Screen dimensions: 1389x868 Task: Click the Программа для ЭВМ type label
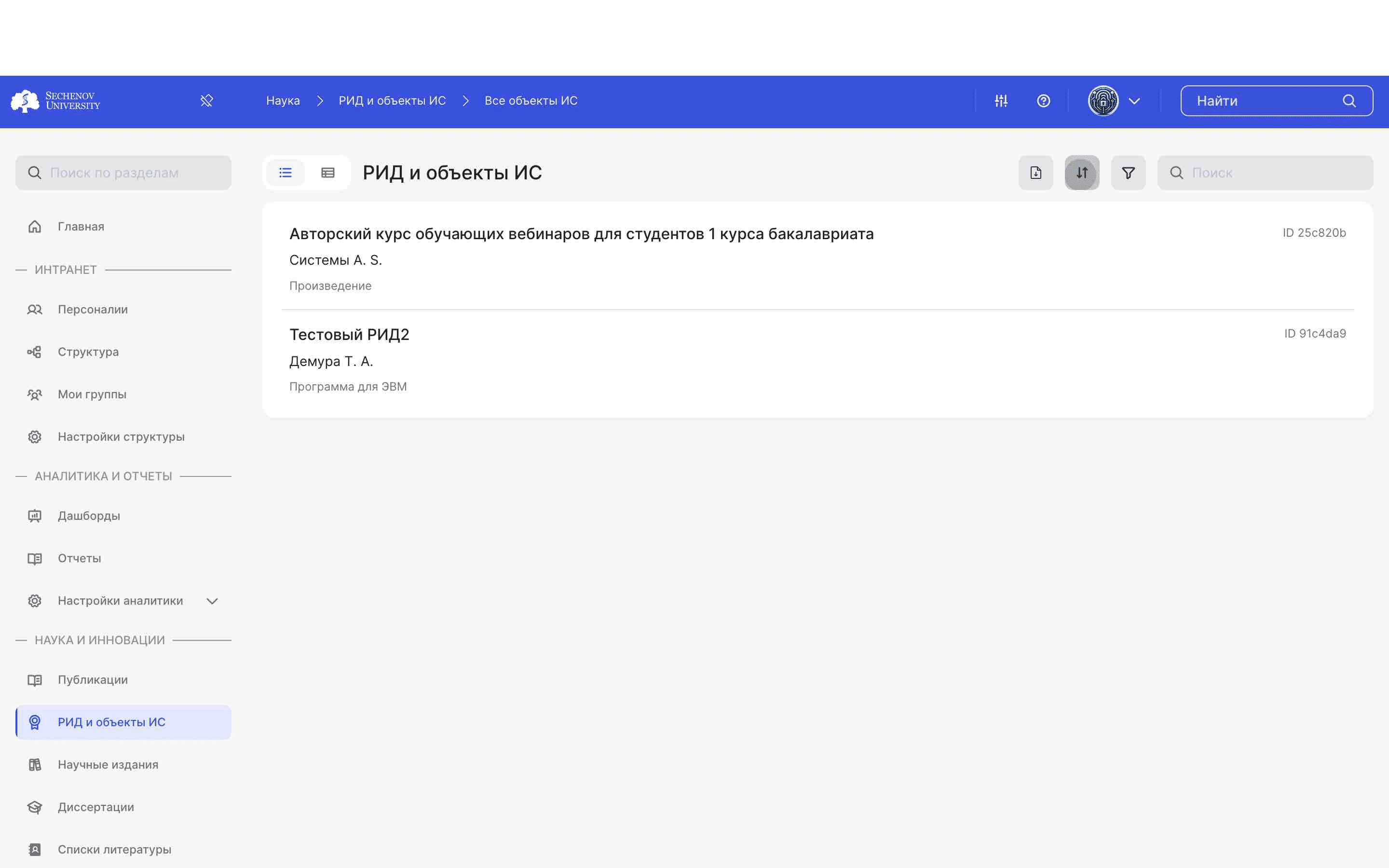pos(348,387)
